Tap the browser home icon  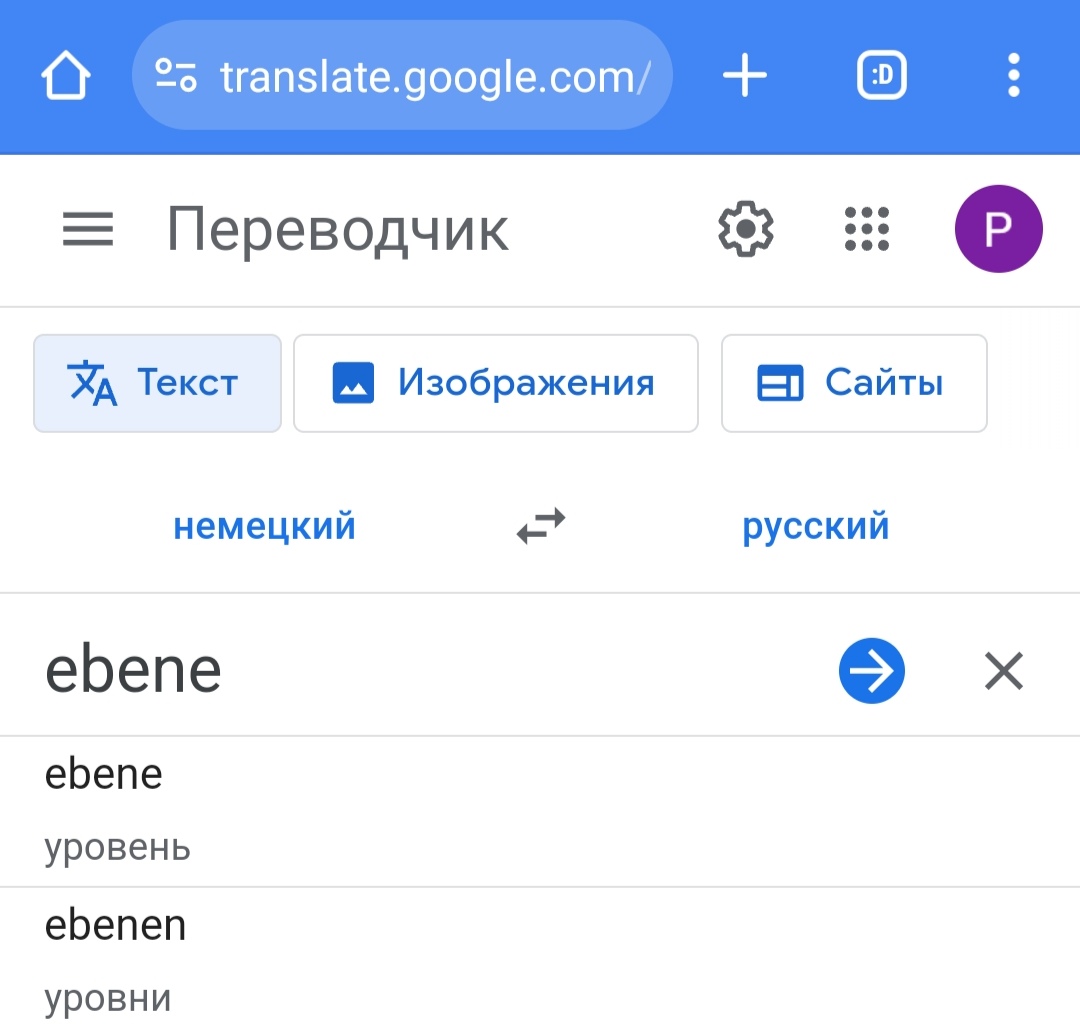pos(66,77)
